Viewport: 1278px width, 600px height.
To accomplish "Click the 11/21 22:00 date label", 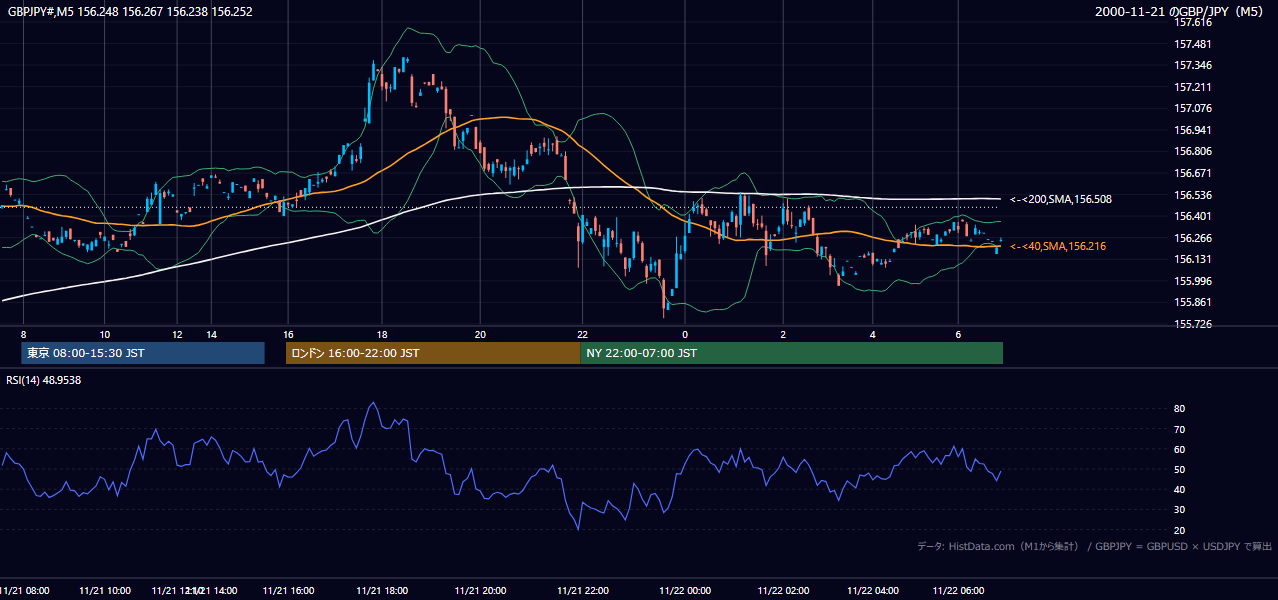I will pos(583,591).
